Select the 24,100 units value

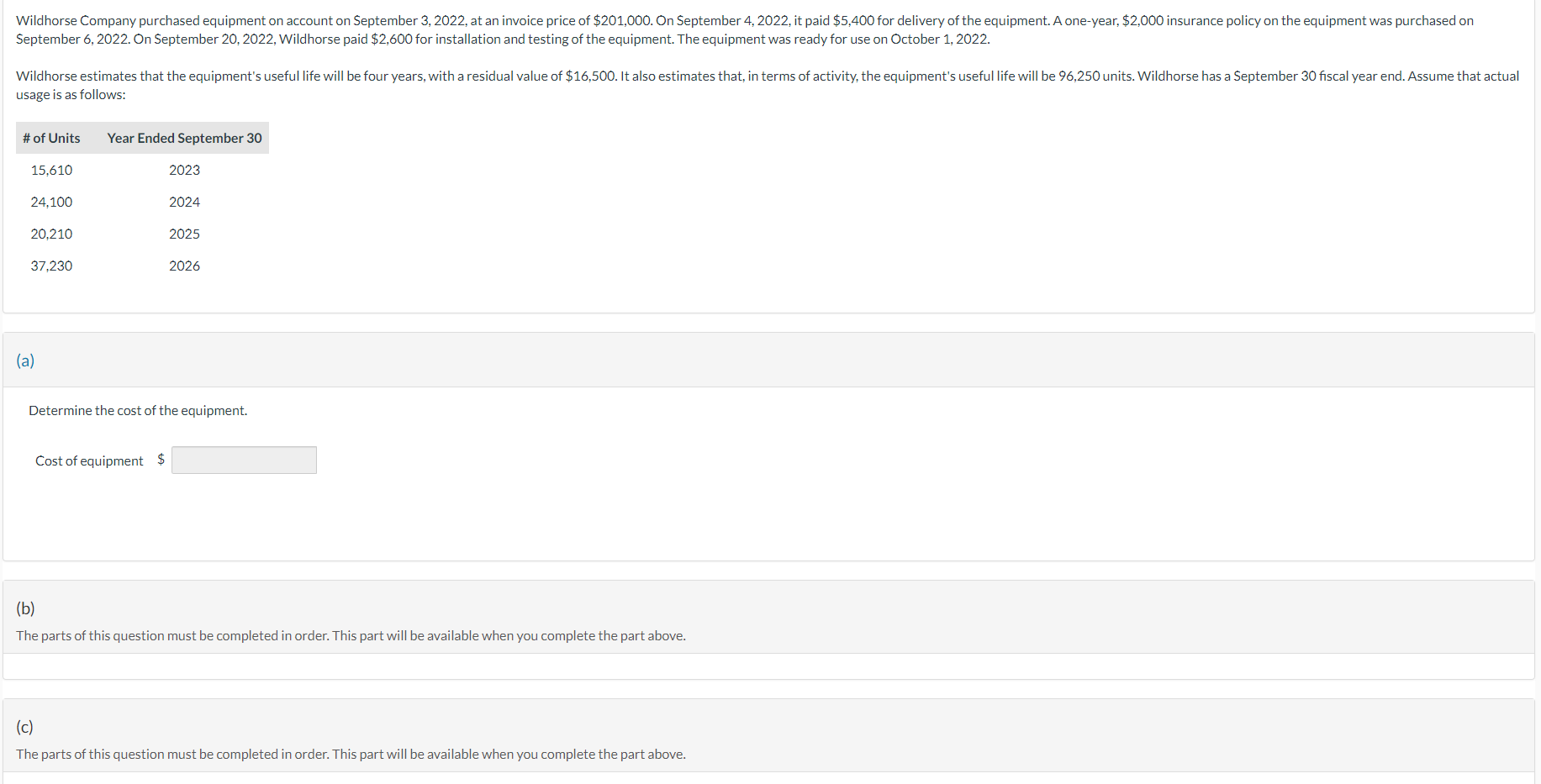(51, 202)
